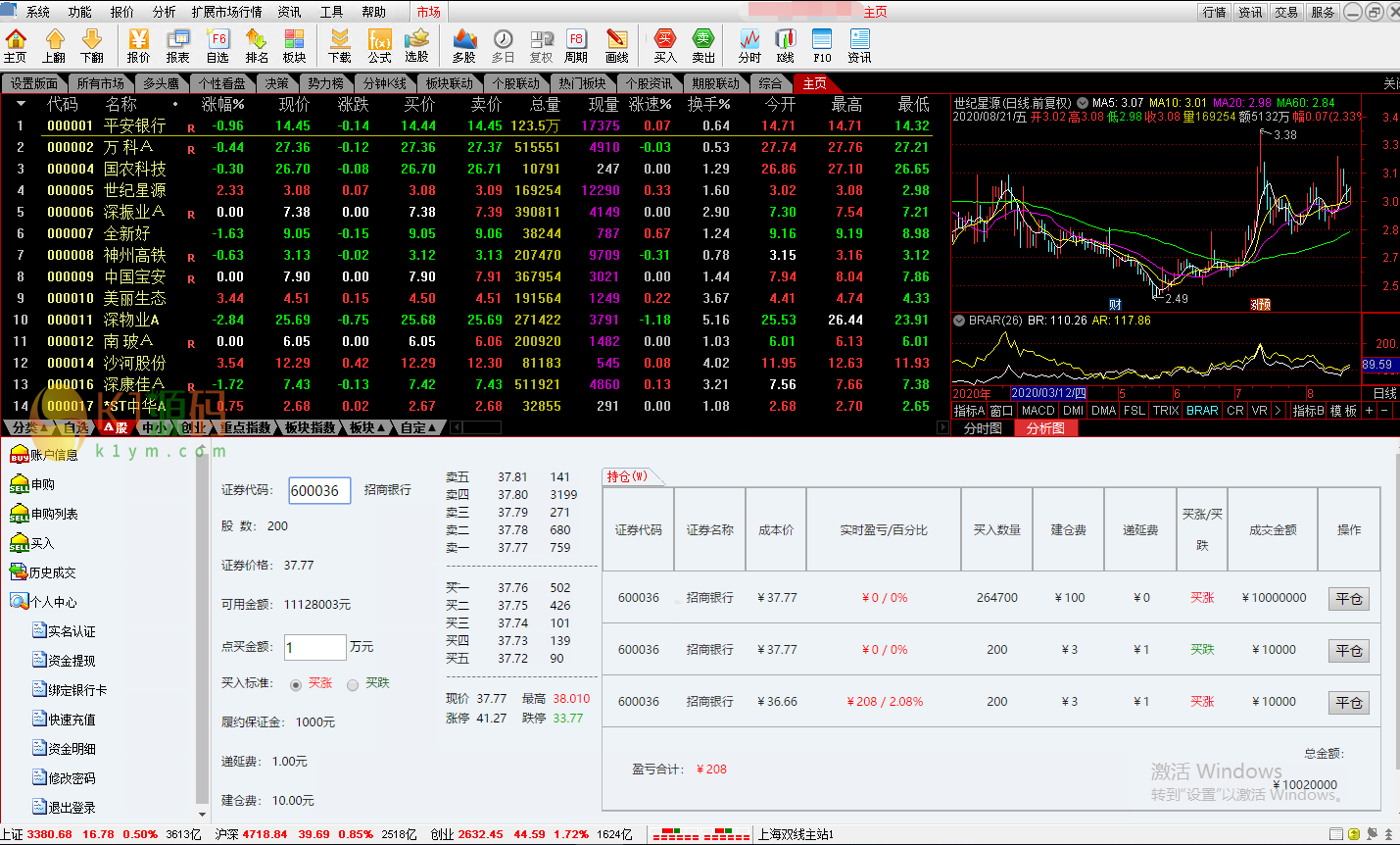Select the 买涨 radio button
This screenshot has width=1400, height=845.
tap(296, 685)
